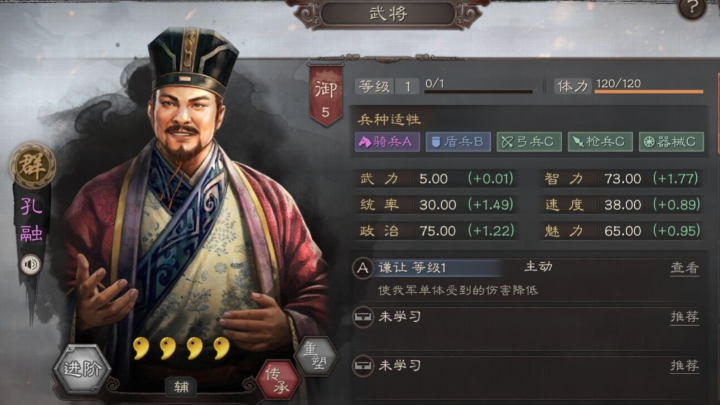Image resolution: width=720 pixels, height=405 pixels.
Task: Tap the 重塑 hexagon button
Action: point(315,355)
